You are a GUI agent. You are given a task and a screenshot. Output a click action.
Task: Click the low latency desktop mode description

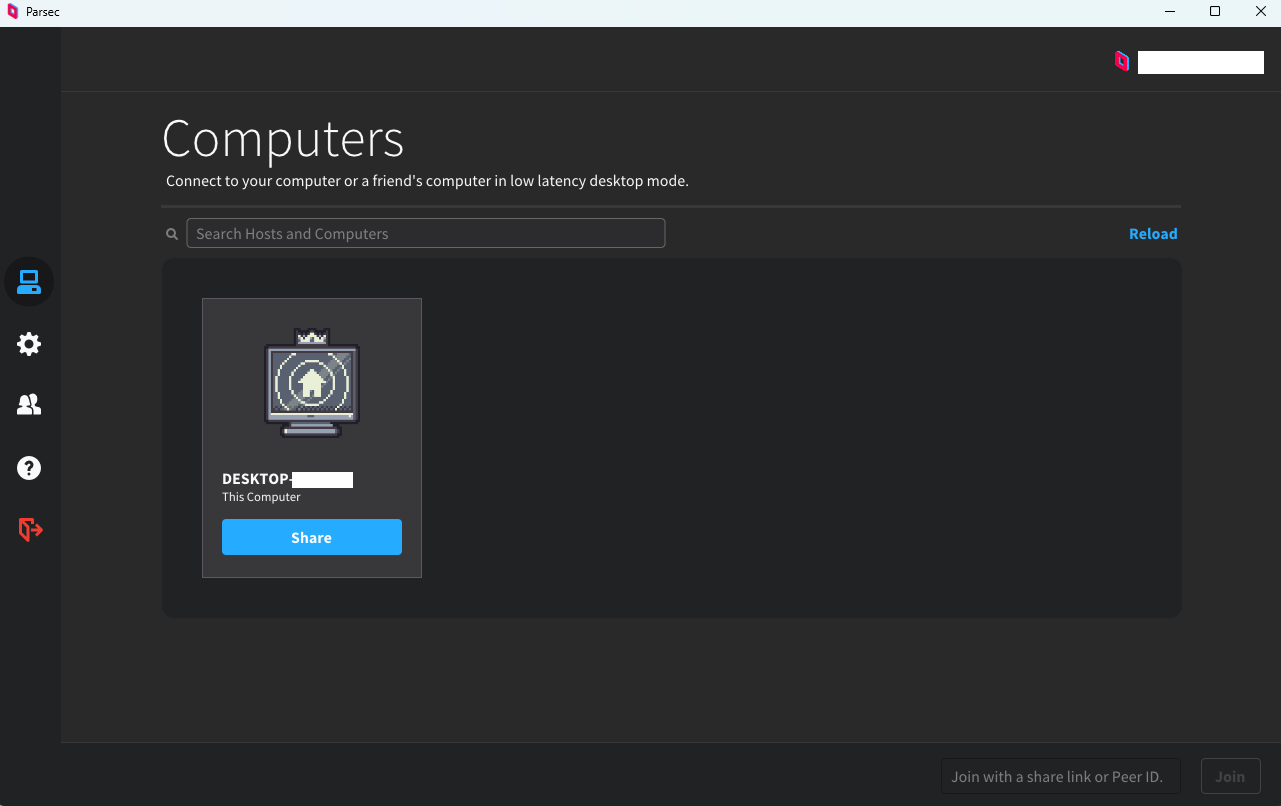click(x=427, y=181)
